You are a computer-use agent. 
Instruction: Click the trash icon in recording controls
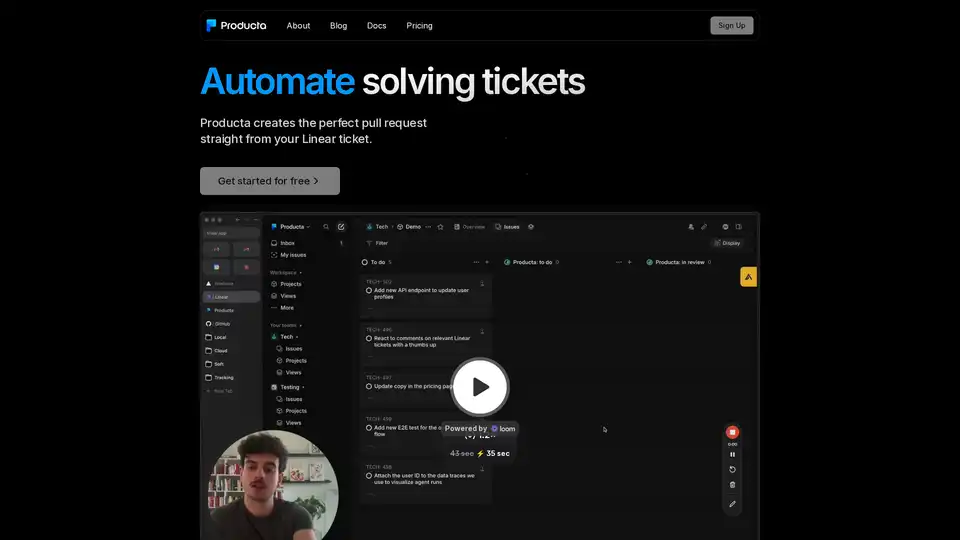click(x=732, y=485)
